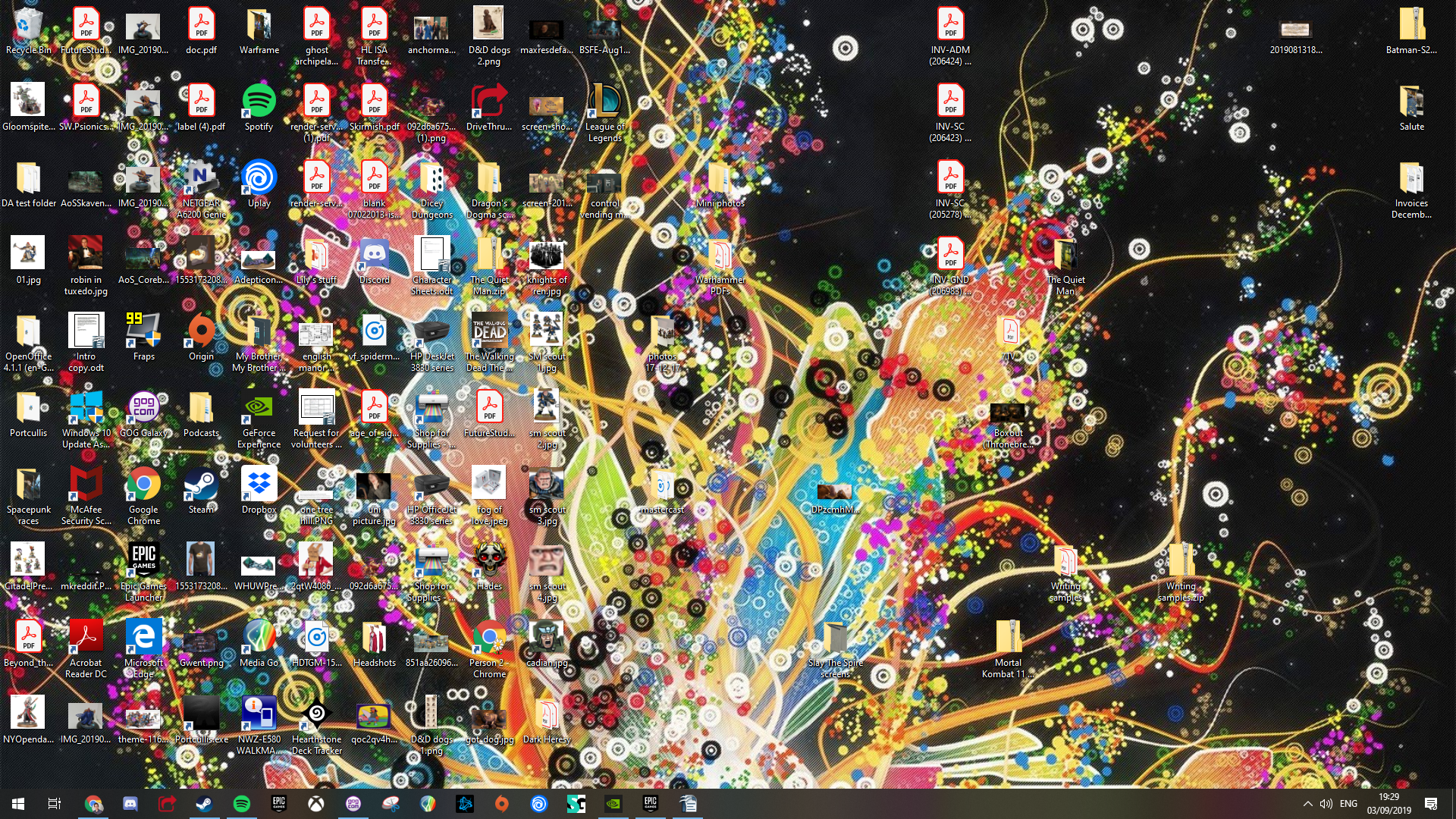
Task: Open the HP DeskJet 3830 series shortcut
Action: pos(431,343)
